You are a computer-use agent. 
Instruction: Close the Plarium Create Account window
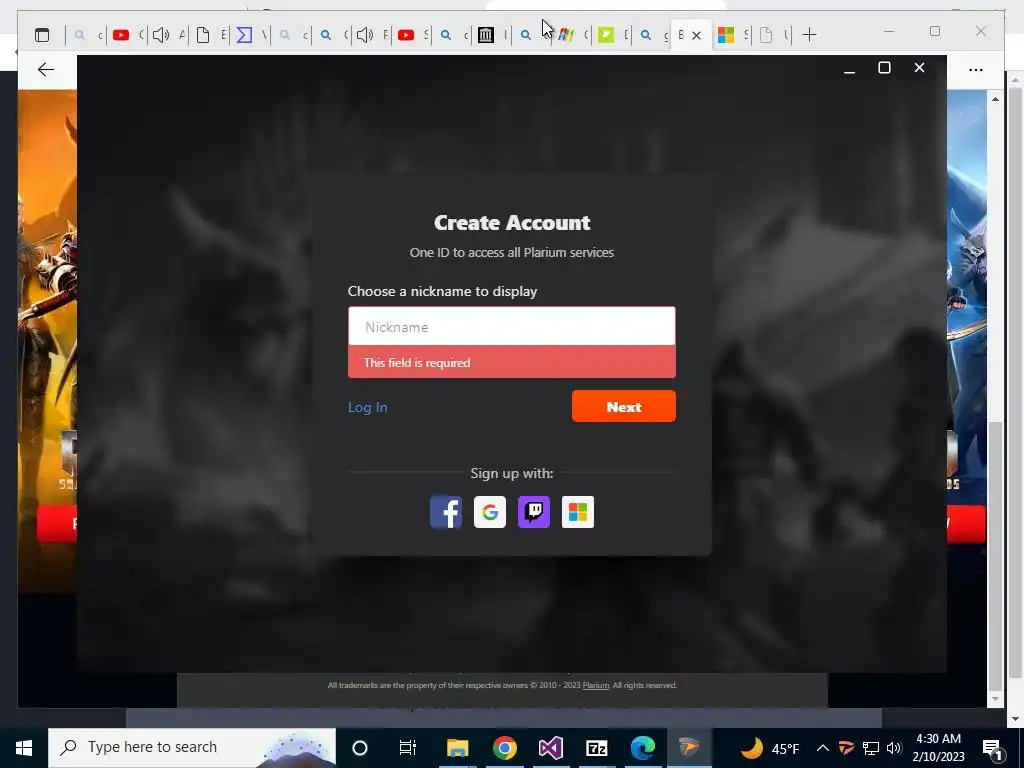click(920, 68)
